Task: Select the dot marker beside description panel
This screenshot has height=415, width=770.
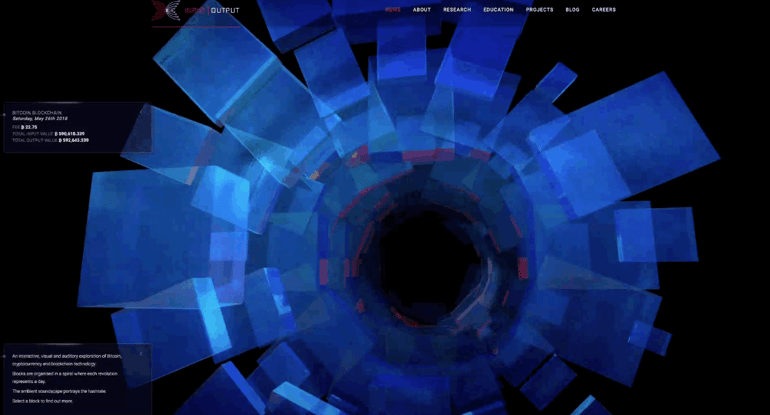Action: click(x=4, y=356)
